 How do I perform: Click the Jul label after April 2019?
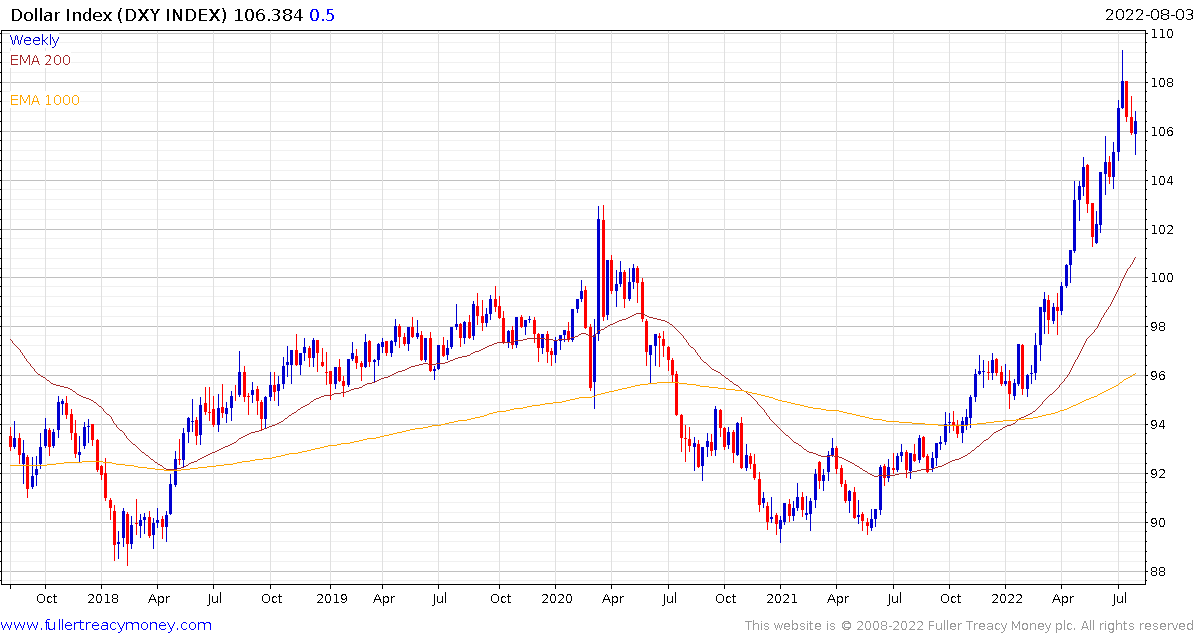click(439, 598)
